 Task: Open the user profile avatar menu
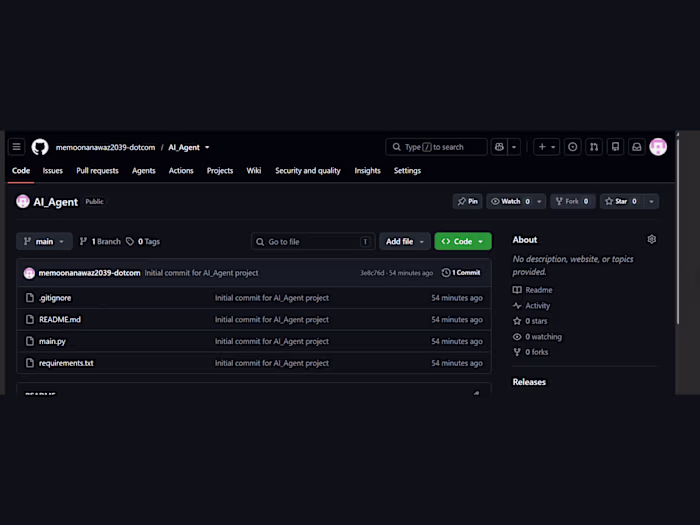point(658,147)
